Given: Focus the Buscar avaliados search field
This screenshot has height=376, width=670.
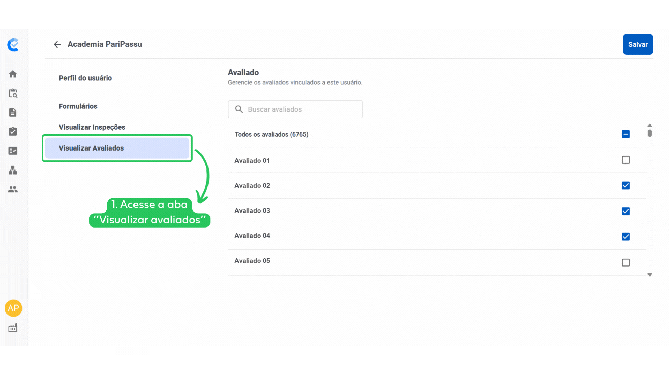Looking at the screenshot, I should (295, 109).
